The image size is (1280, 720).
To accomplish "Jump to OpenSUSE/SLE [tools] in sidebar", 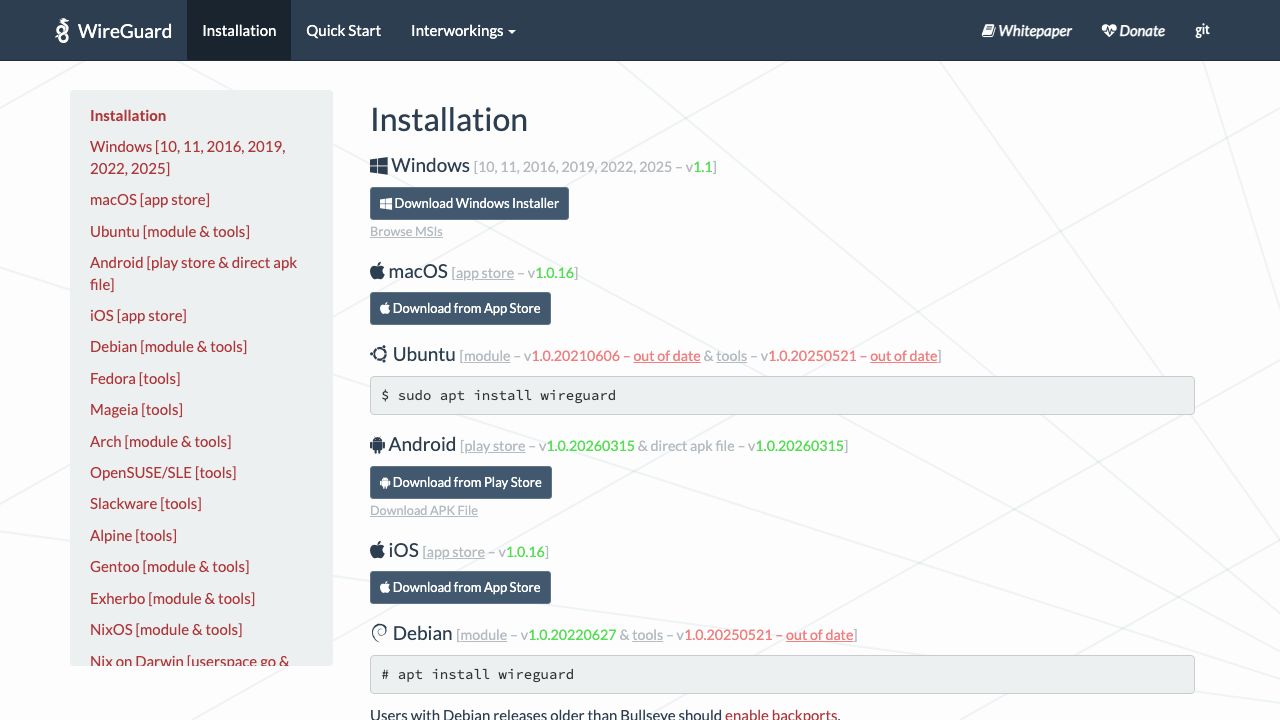I will (163, 472).
